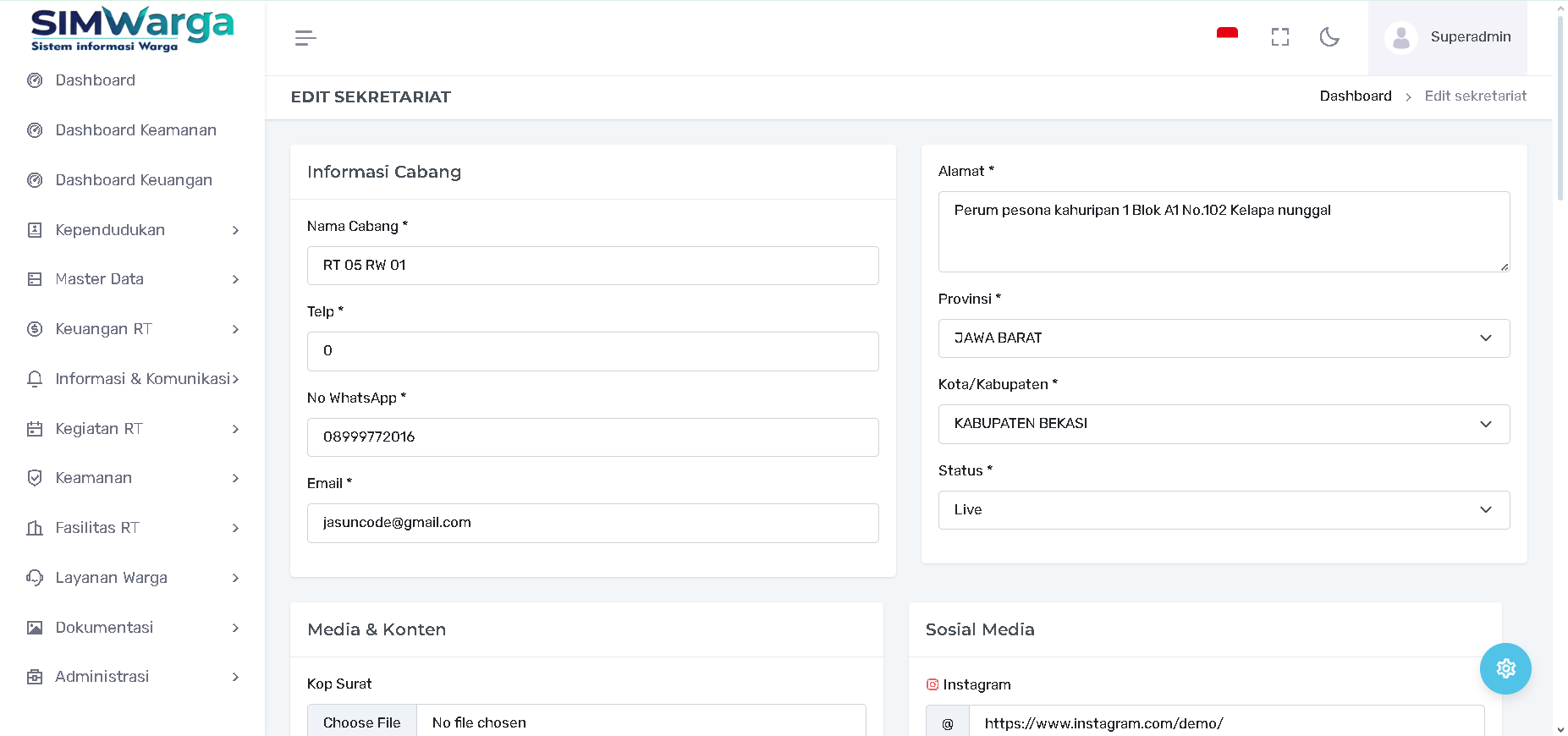Screen dimensions: 1568x736
Task: Click the Nama Cabang input field
Action: 592,266
